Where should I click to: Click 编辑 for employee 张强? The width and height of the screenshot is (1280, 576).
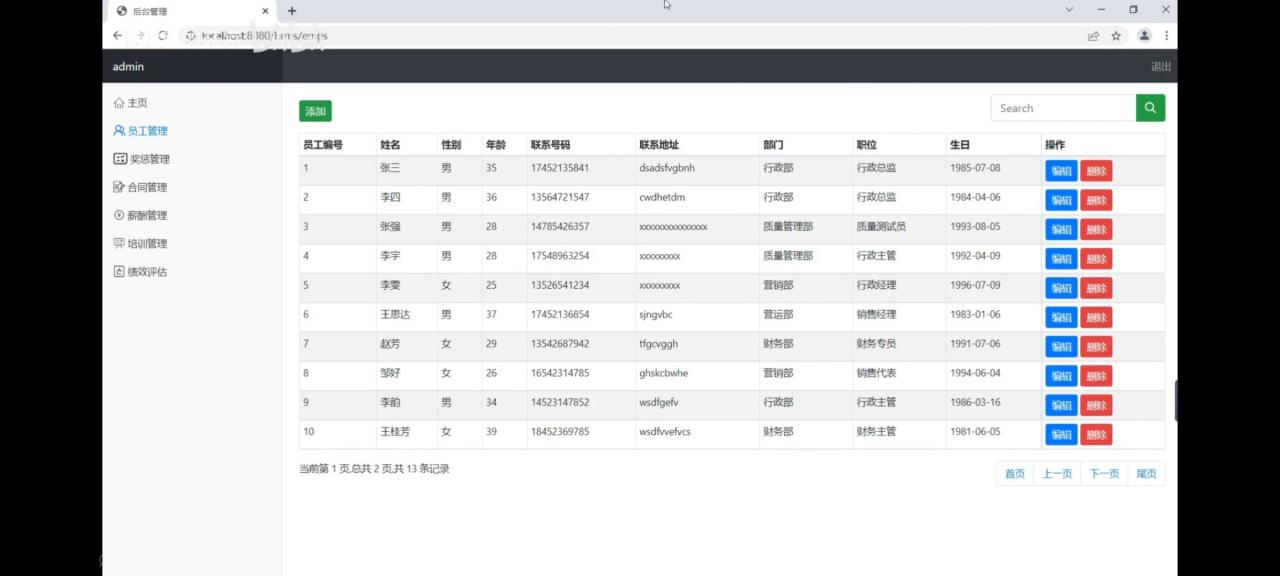click(x=1061, y=229)
